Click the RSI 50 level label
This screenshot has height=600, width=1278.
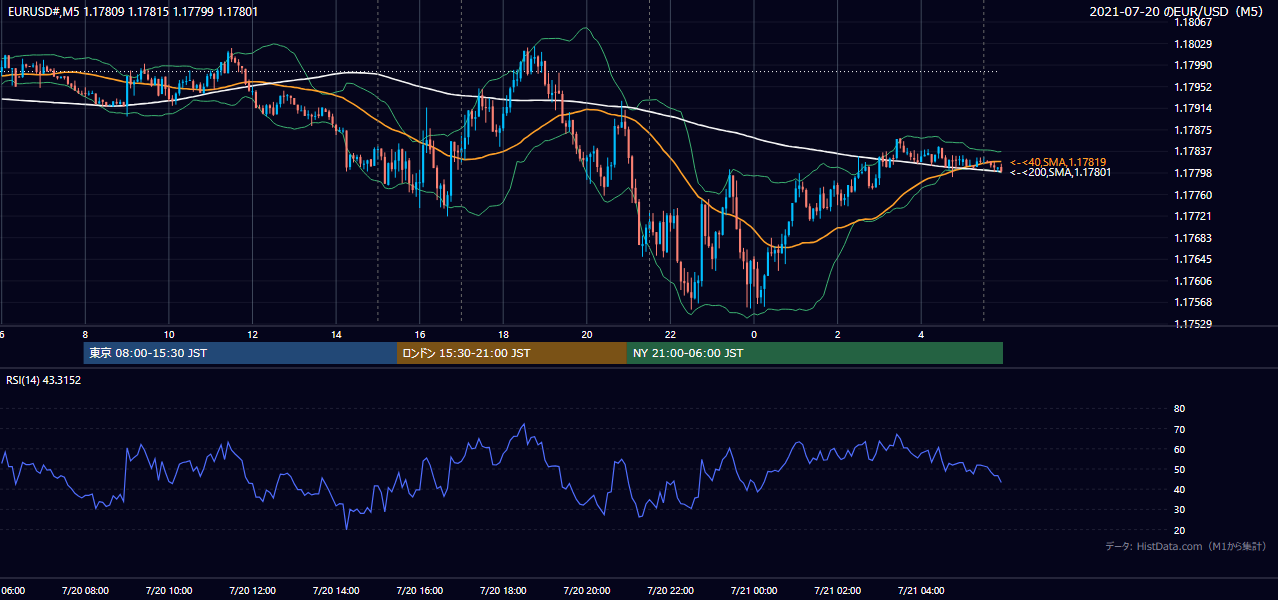1179,469
